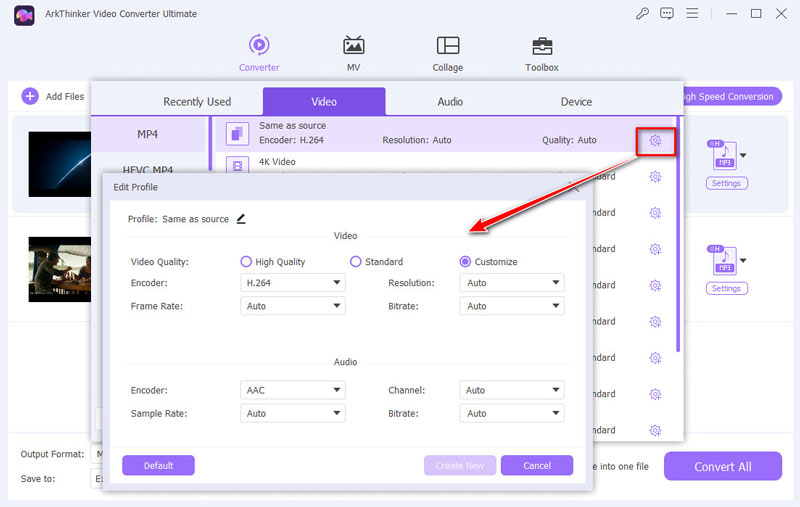Open the audio Encoder AAC dropdown
This screenshot has width=800, height=507.
[293, 390]
